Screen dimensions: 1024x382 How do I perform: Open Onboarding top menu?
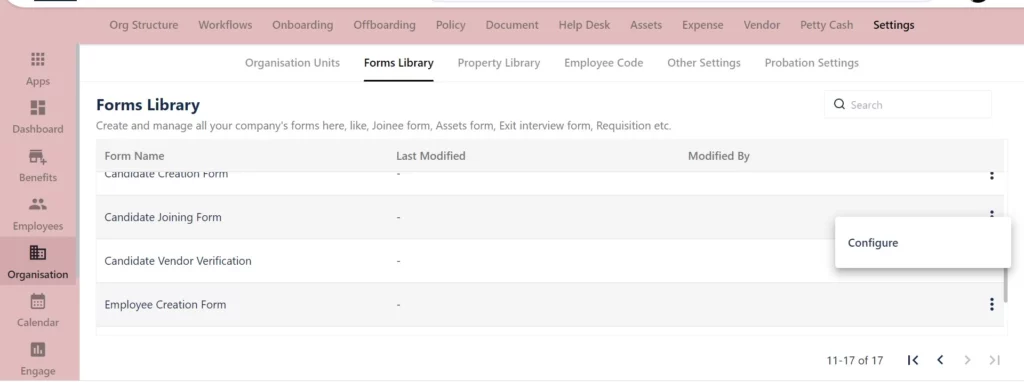(302, 25)
